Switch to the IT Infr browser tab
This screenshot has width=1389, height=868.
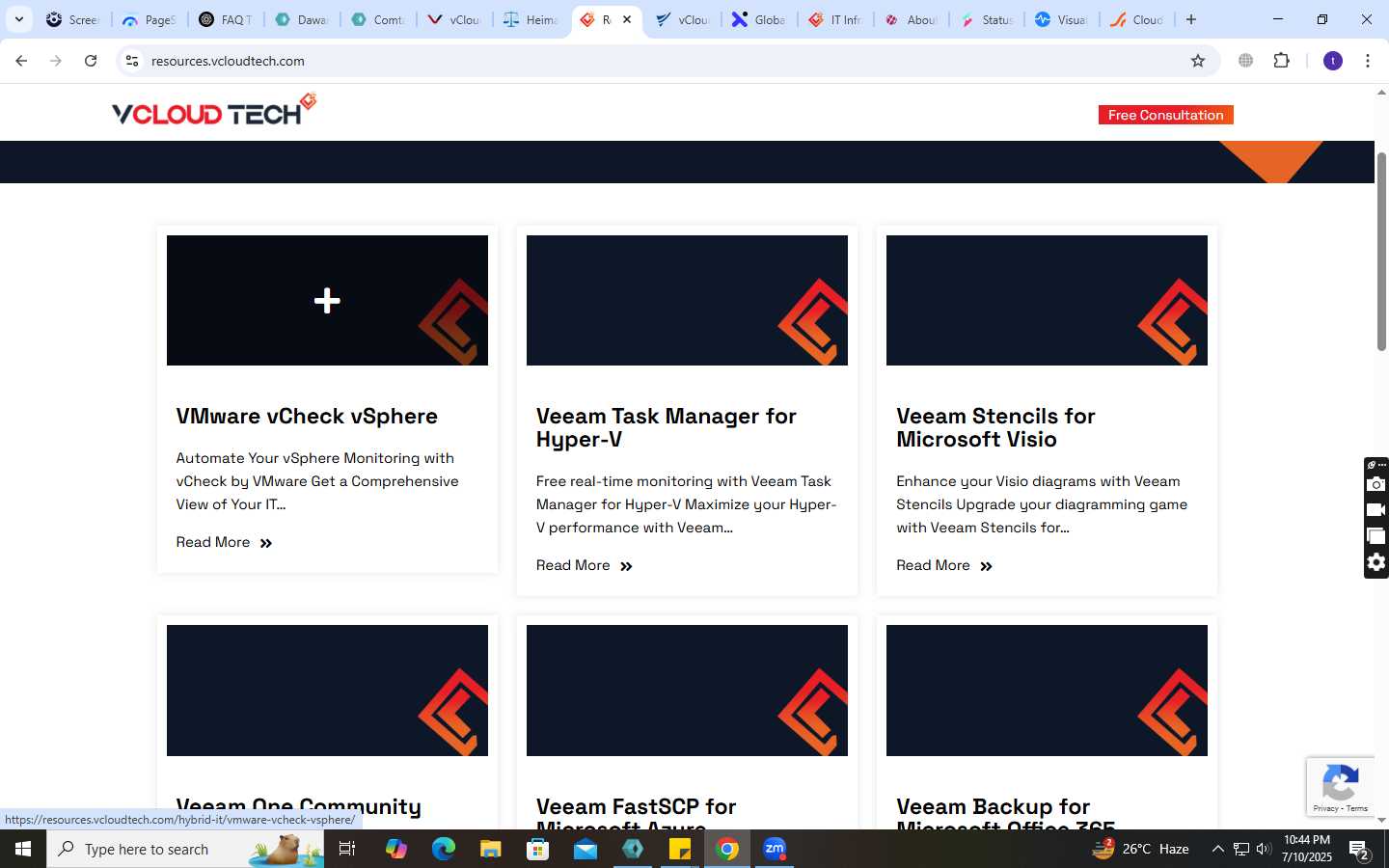click(x=836, y=19)
